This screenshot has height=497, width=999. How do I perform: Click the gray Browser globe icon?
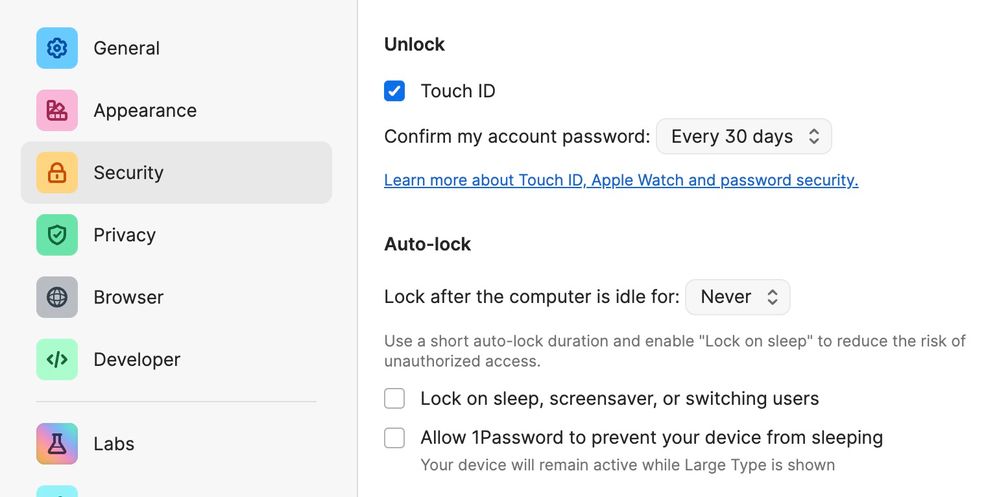click(57, 297)
